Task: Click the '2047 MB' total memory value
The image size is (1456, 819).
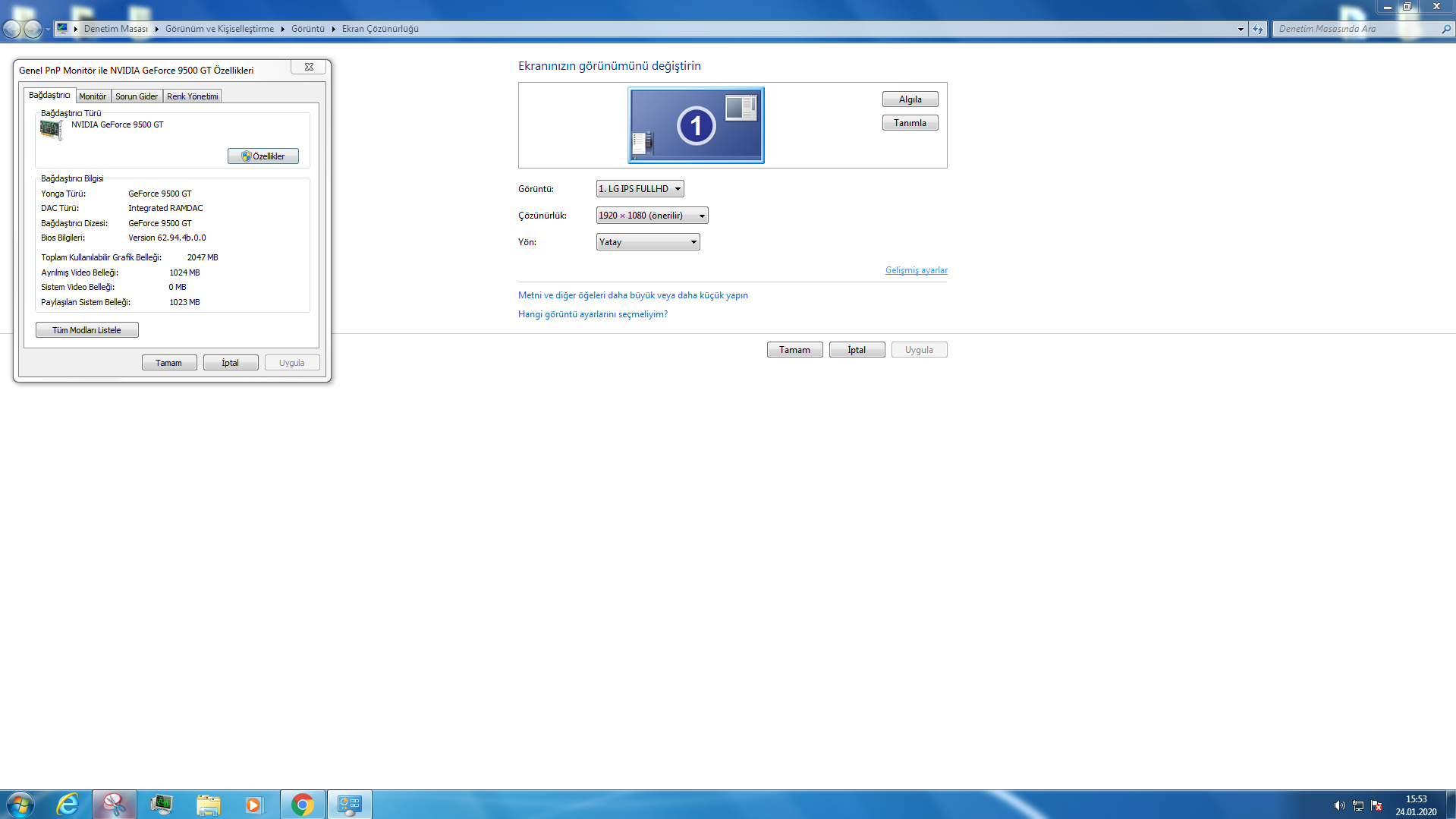Action: pyautogui.click(x=203, y=257)
